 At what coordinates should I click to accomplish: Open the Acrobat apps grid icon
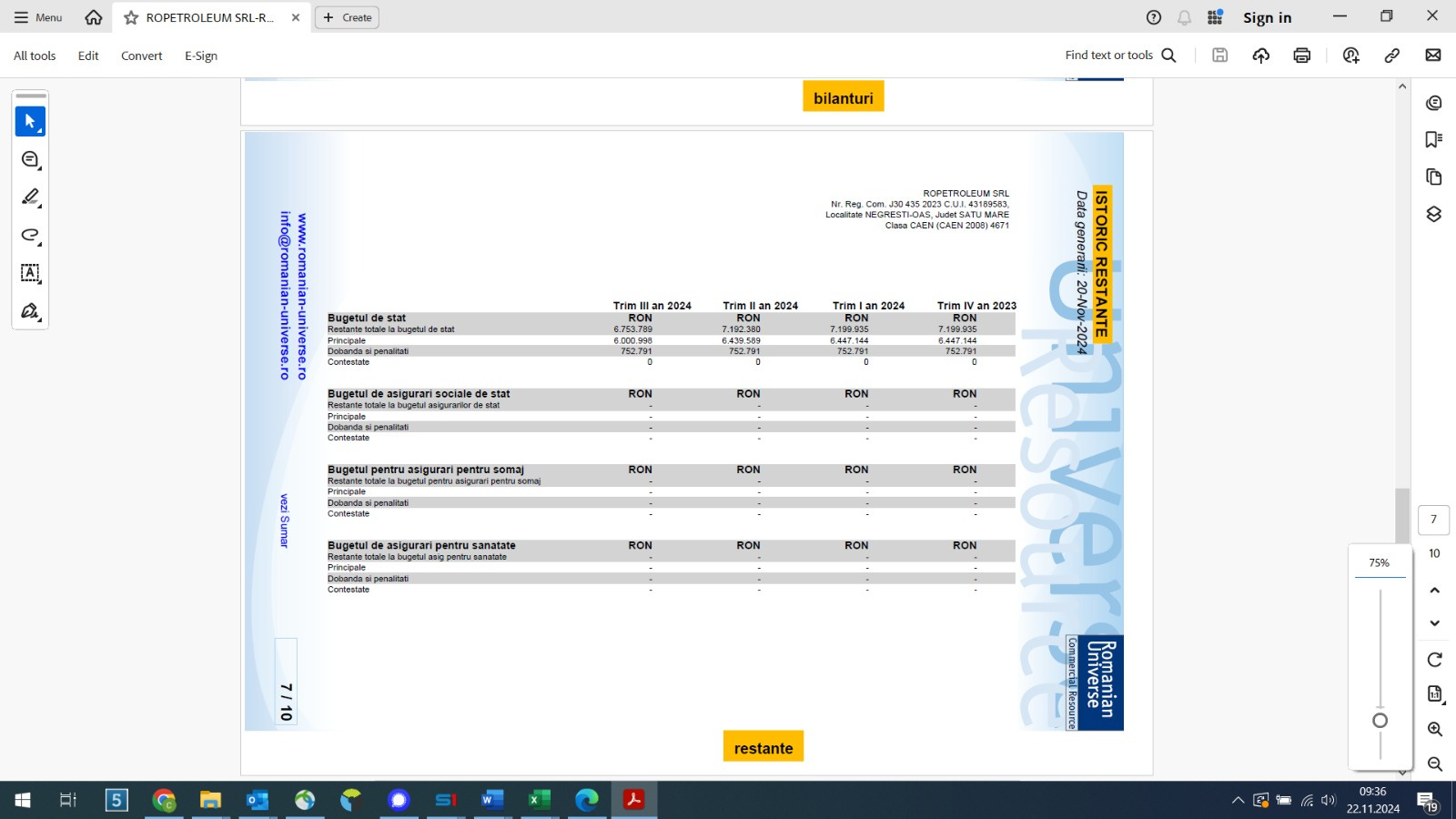tap(1215, 17)
